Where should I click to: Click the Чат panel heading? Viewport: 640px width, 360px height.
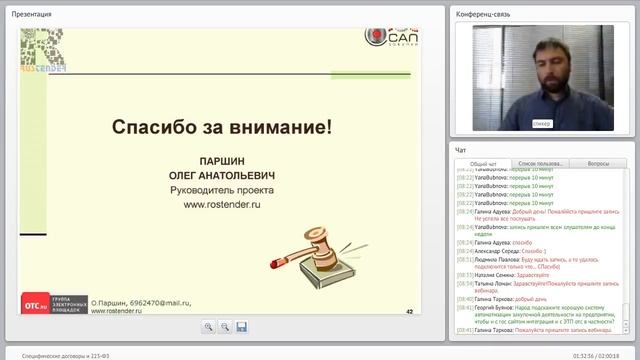[x=460, y=150]
